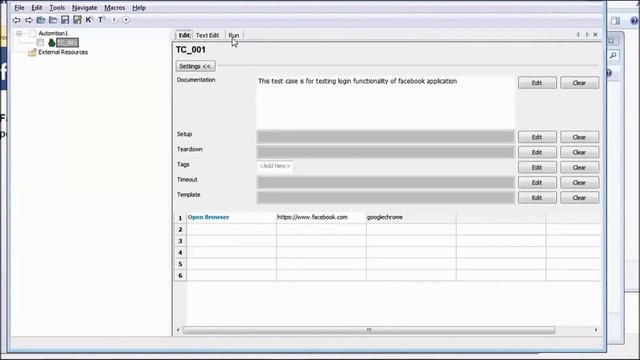The height and width of the screenshot is (360, 640).
Task: Click Edit button for Setup
Action: pyautogui.click(x=537, y=137)
